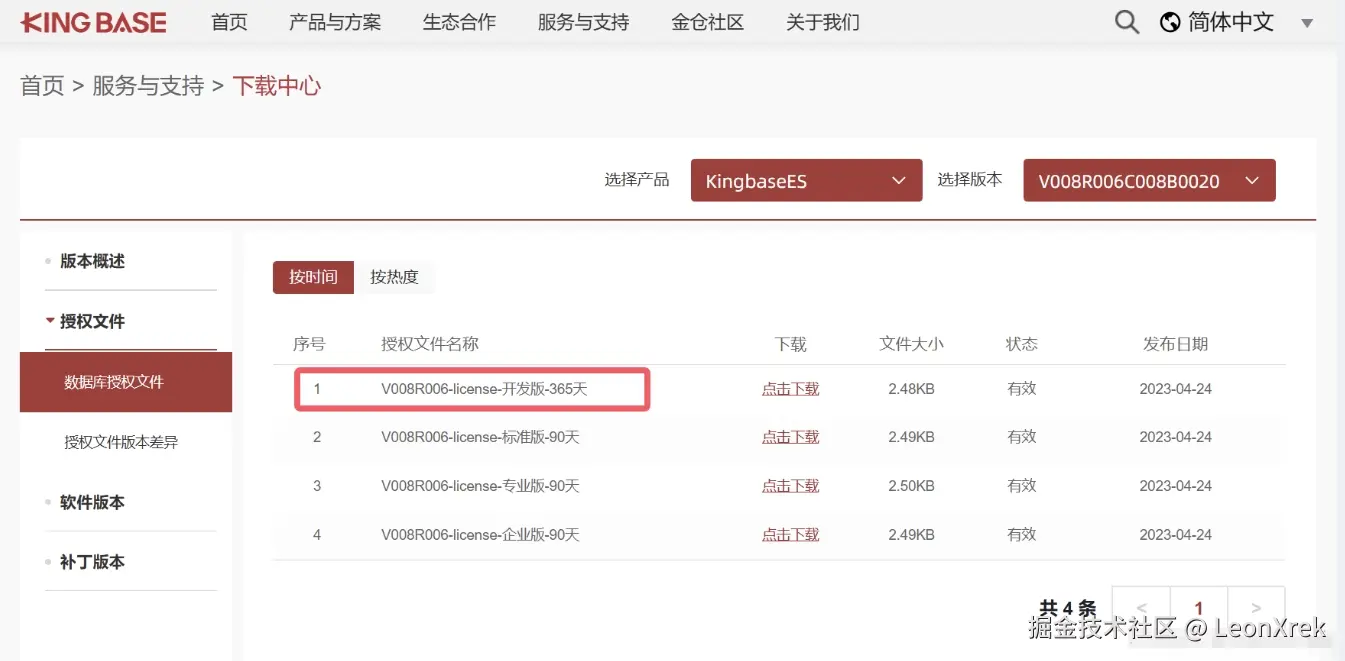1345x661 pixels.
Task: Click the next page arrow
Action: [x=1256, y=607]
